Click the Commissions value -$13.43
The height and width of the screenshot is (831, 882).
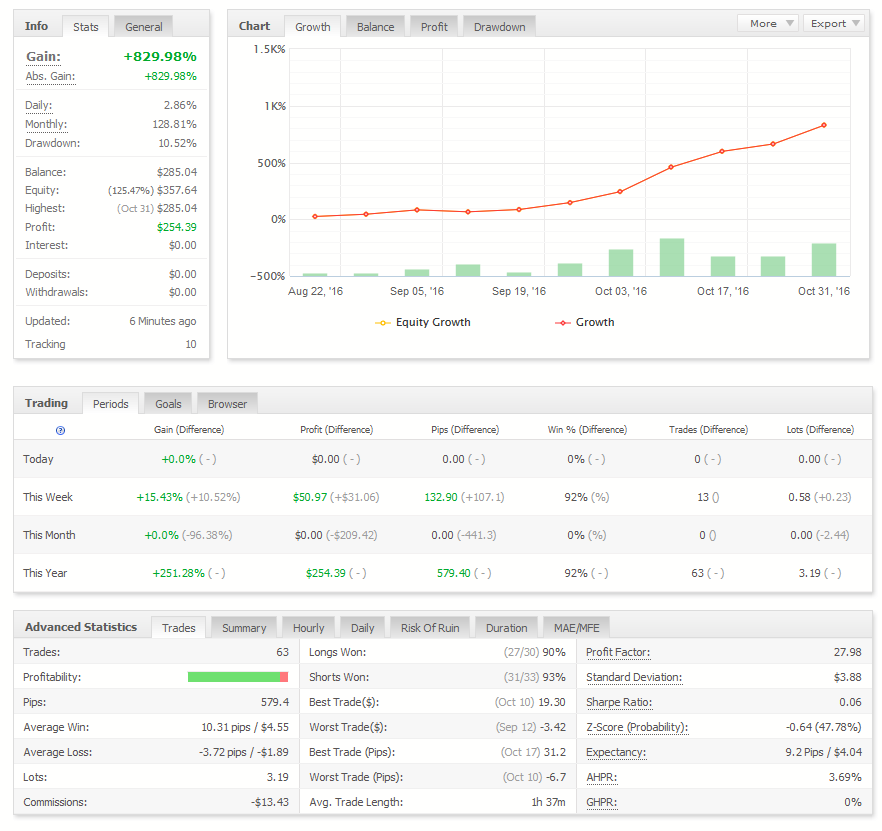pyautogui.click(x=269, y=802)
